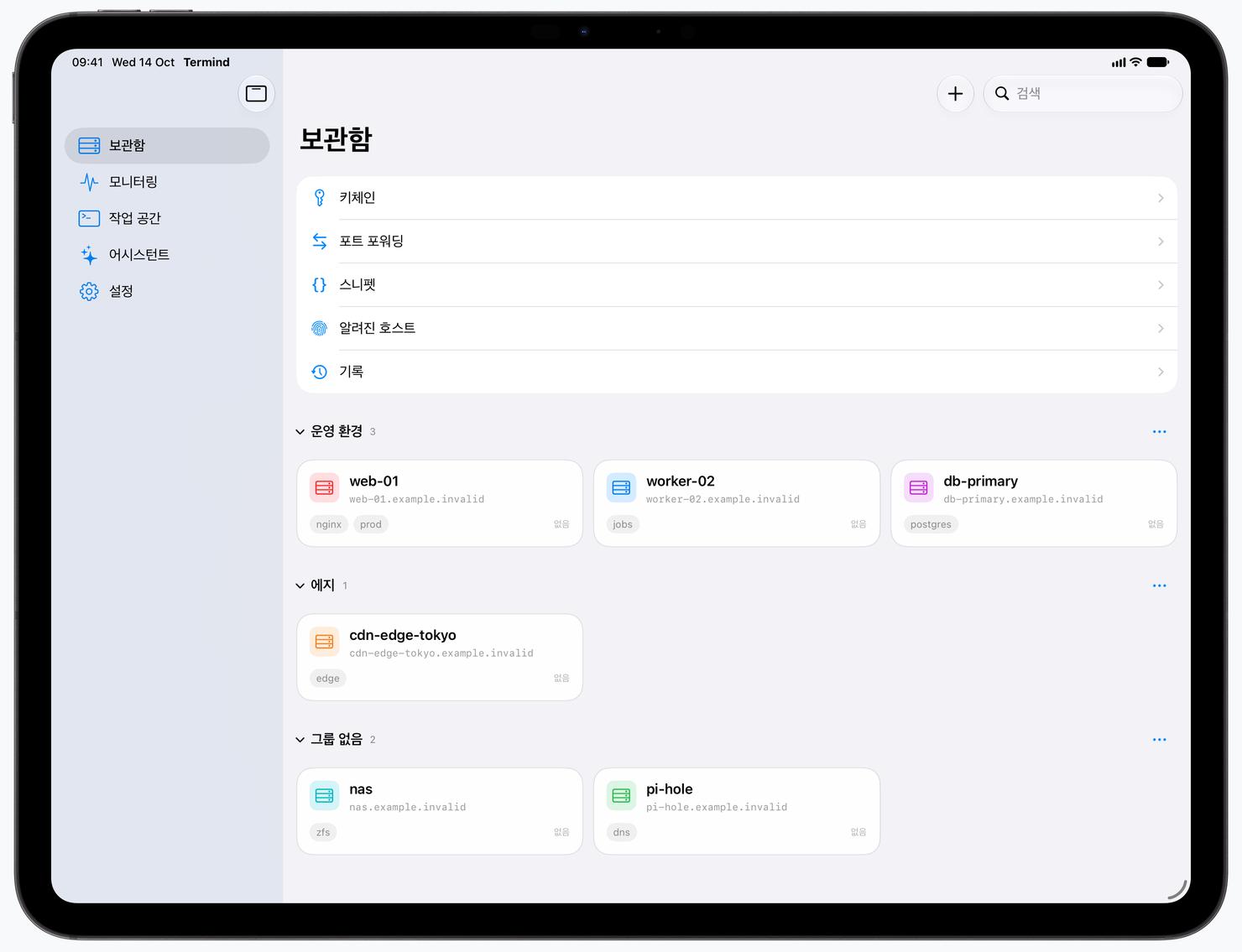Open the more options menu for 그룹 없음
Image resolution: width=1242 pixels, height=952 pixels.
point(1160,740)
